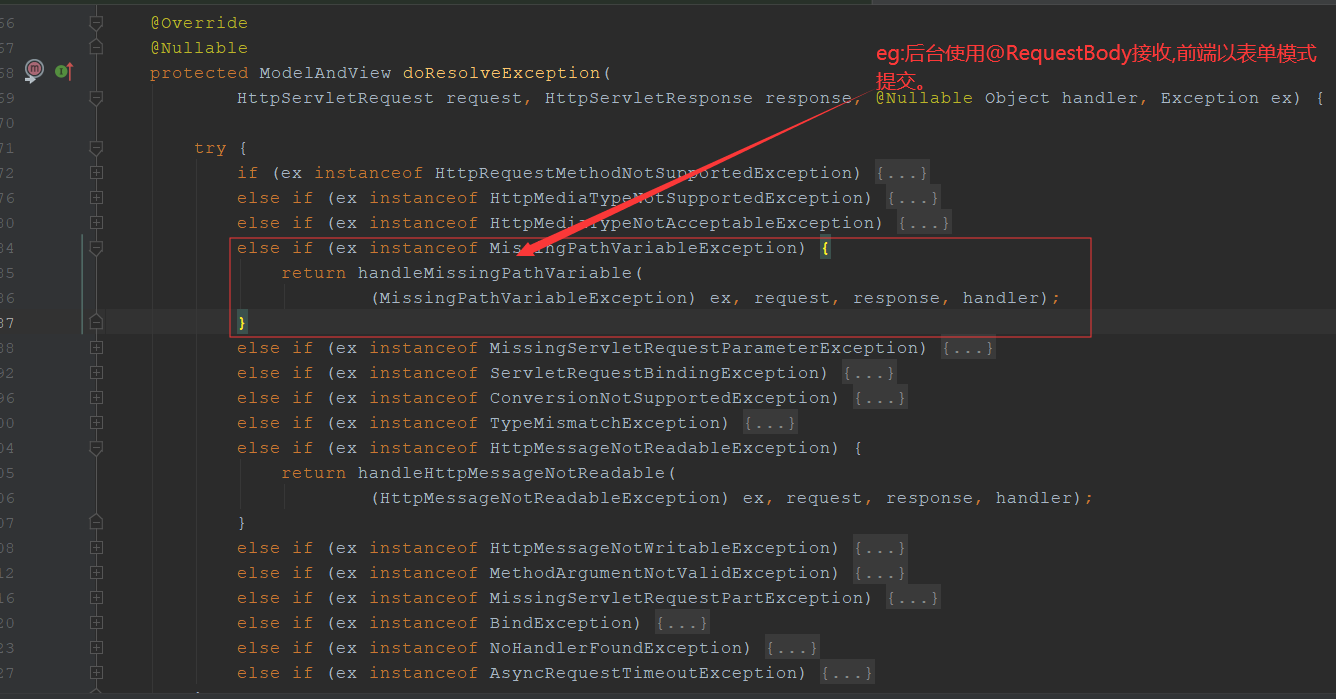Click the protected keyword
This screenshot has height=699, width=1336.
tap(199, 72)
